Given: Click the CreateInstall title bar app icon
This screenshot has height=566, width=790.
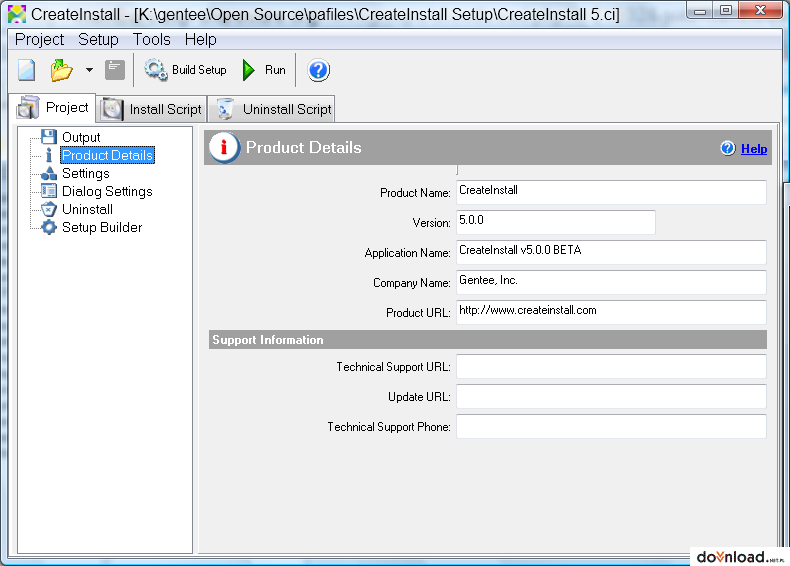Looking at the screenshot, I should click(x=17, y=14).
